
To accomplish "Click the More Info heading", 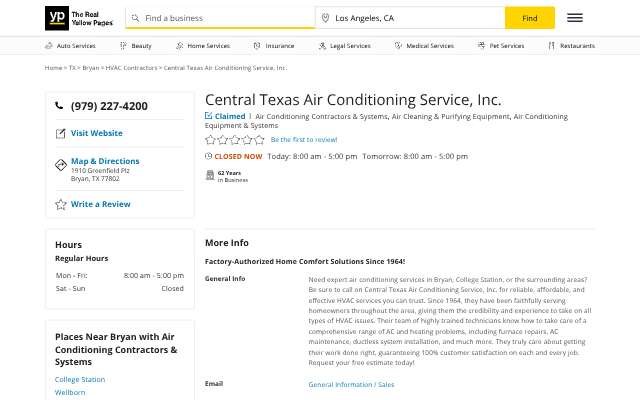I will (227, 243).
